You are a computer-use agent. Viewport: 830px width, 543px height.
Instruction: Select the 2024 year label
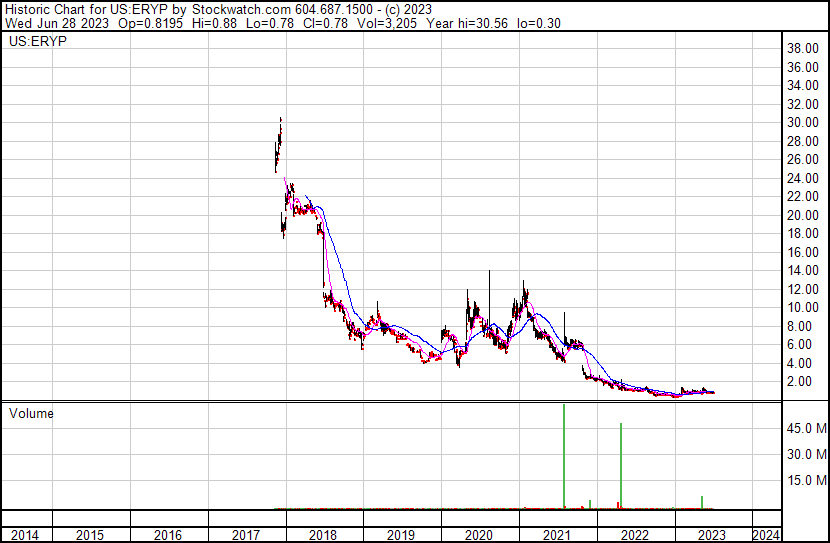click(x=766, y=535)
